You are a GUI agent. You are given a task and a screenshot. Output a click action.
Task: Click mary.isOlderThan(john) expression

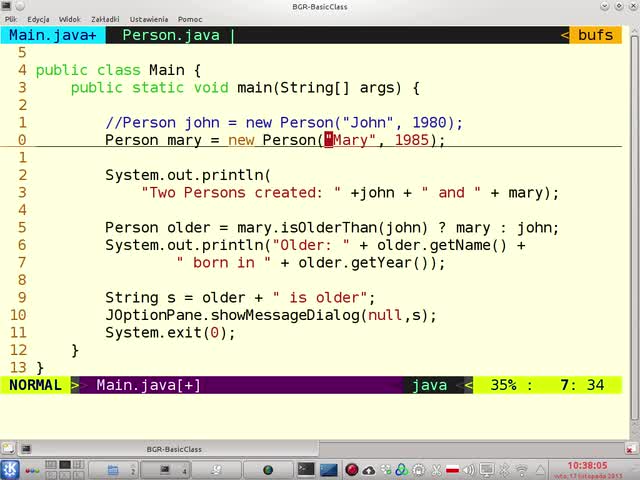click(x=332, y=227)
